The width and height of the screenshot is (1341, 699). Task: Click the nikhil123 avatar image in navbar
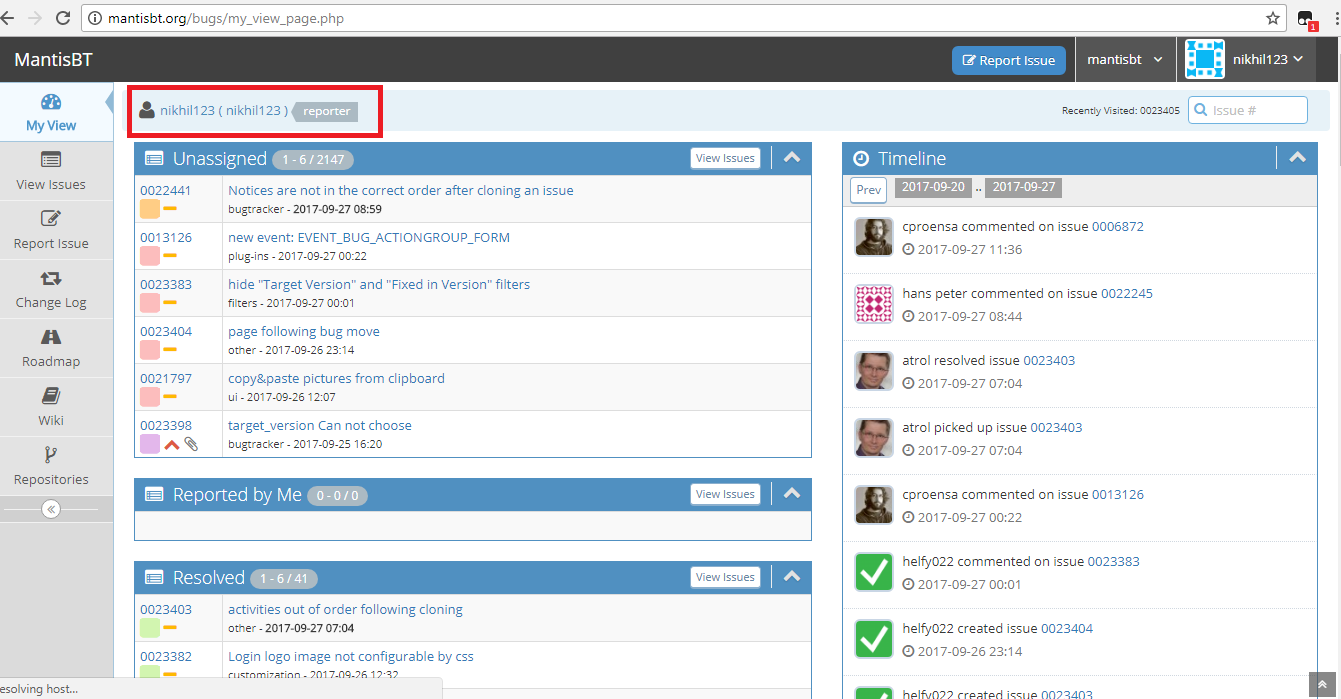tap(1205, 59)
